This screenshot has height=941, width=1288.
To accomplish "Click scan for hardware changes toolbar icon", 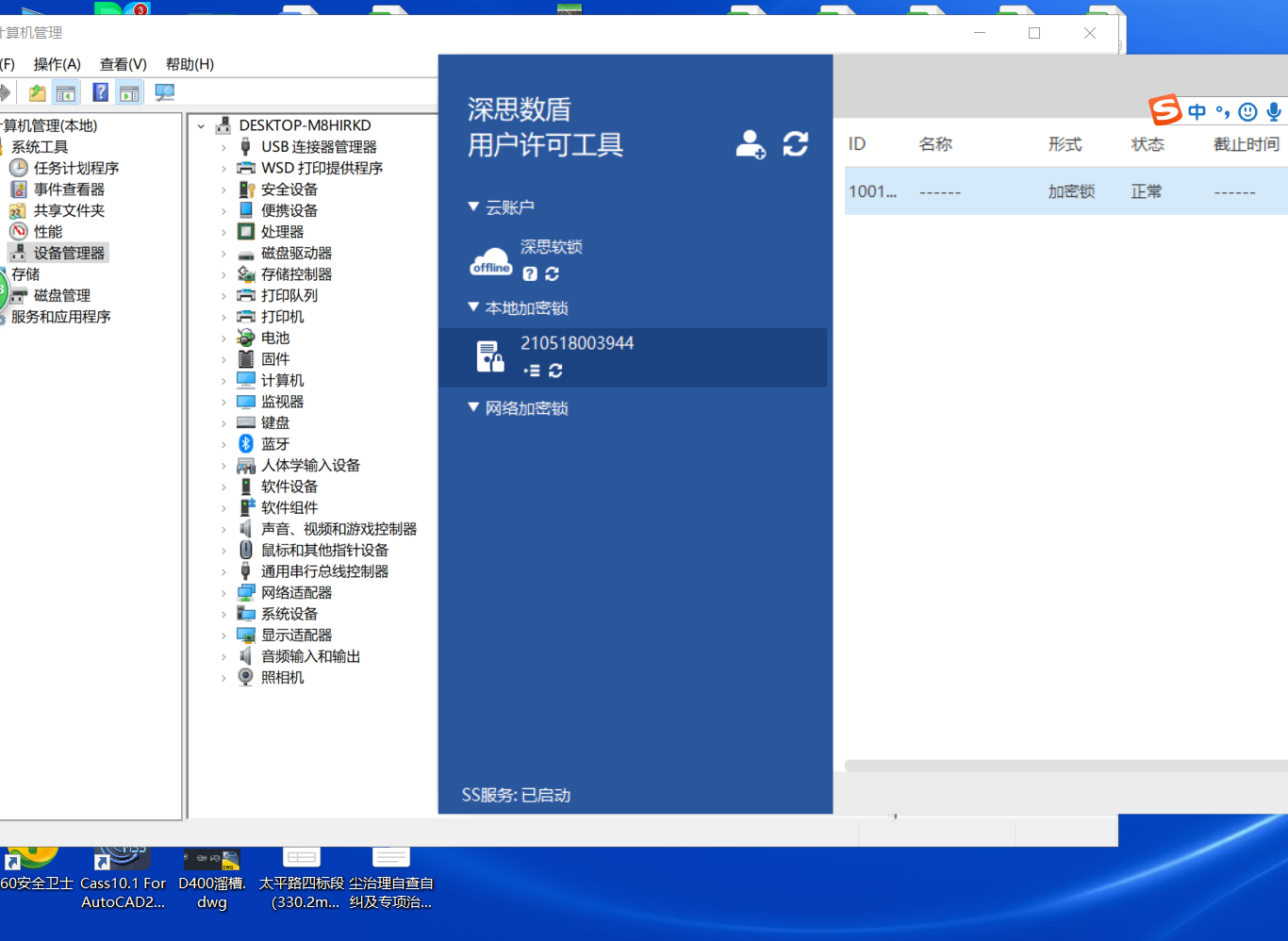I will 165,92.
